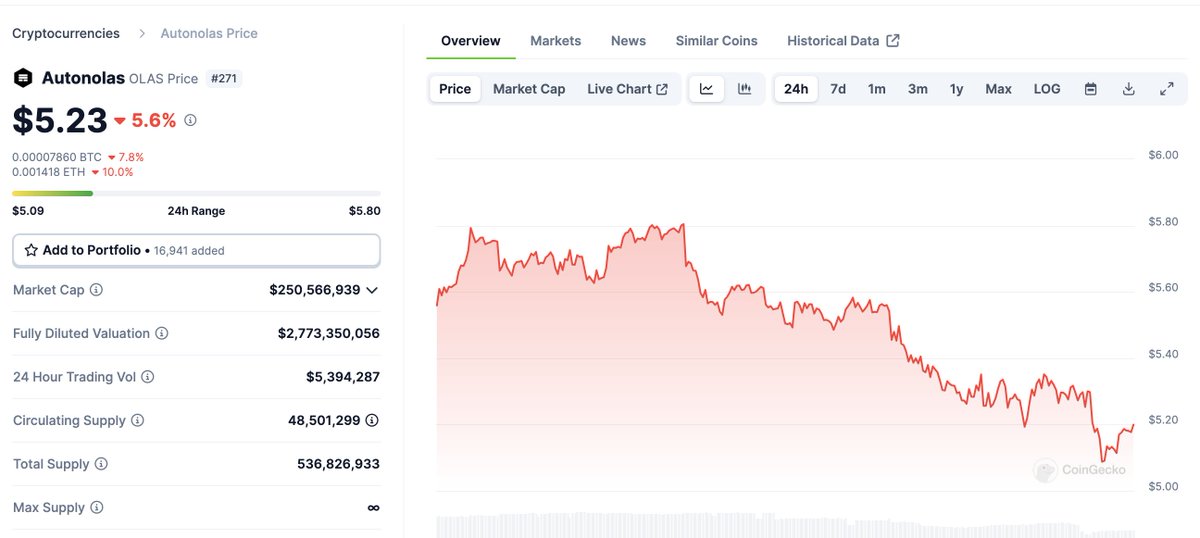The width and height of the screenshot is (1200, 538).
Task: Click the $5.09 range low value
Action: (28, 211)
